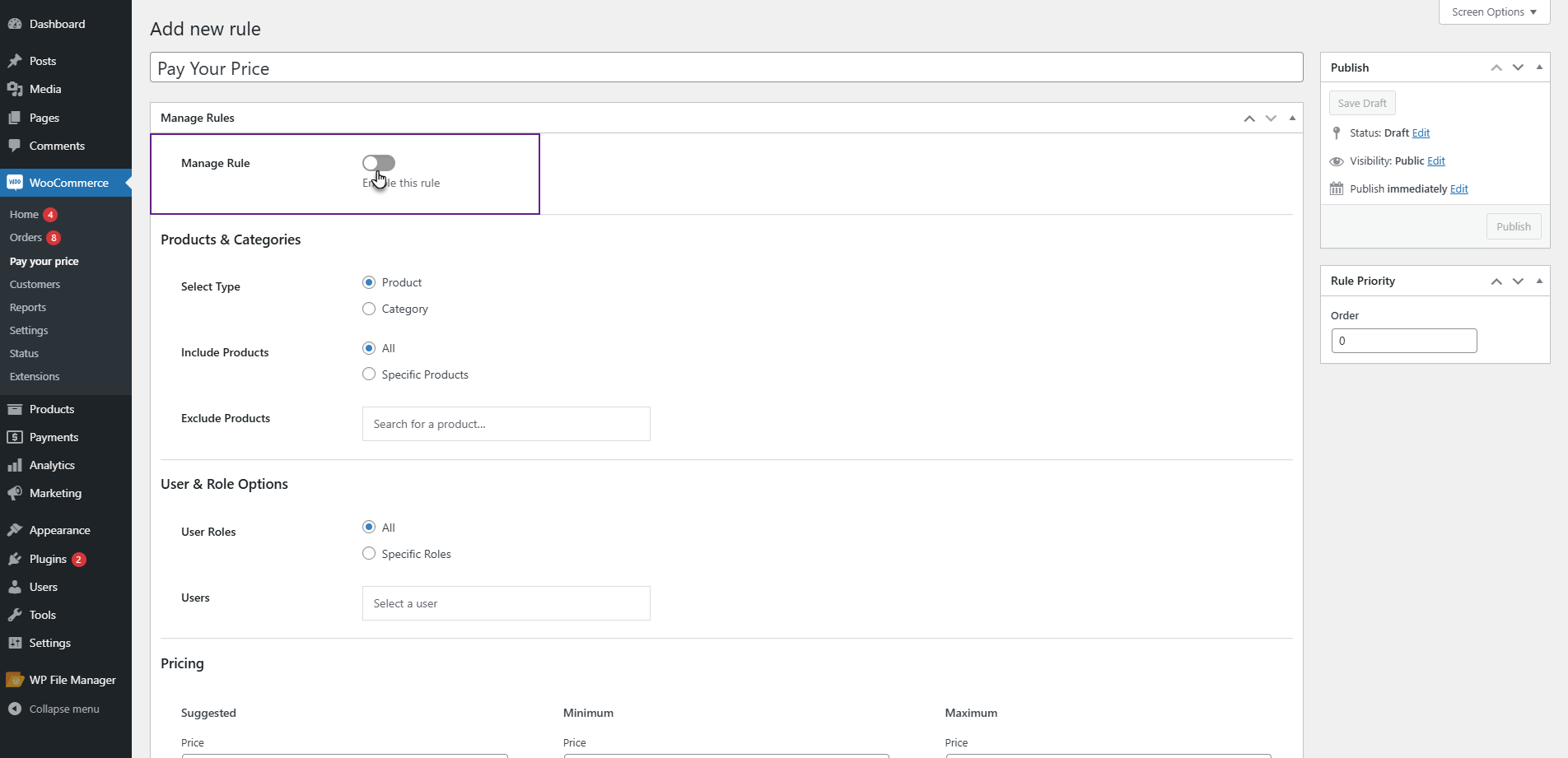The height and width of the screenshot is (758, 1568).
Task: Open the Orders submenu item
Action: click(26, 237)
